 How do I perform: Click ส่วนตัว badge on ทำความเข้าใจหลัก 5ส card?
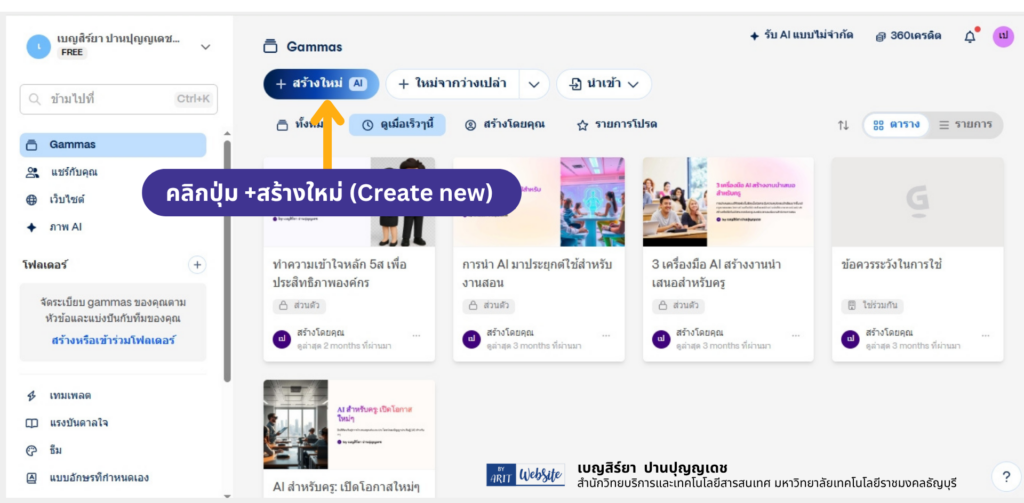coord(299,306)
